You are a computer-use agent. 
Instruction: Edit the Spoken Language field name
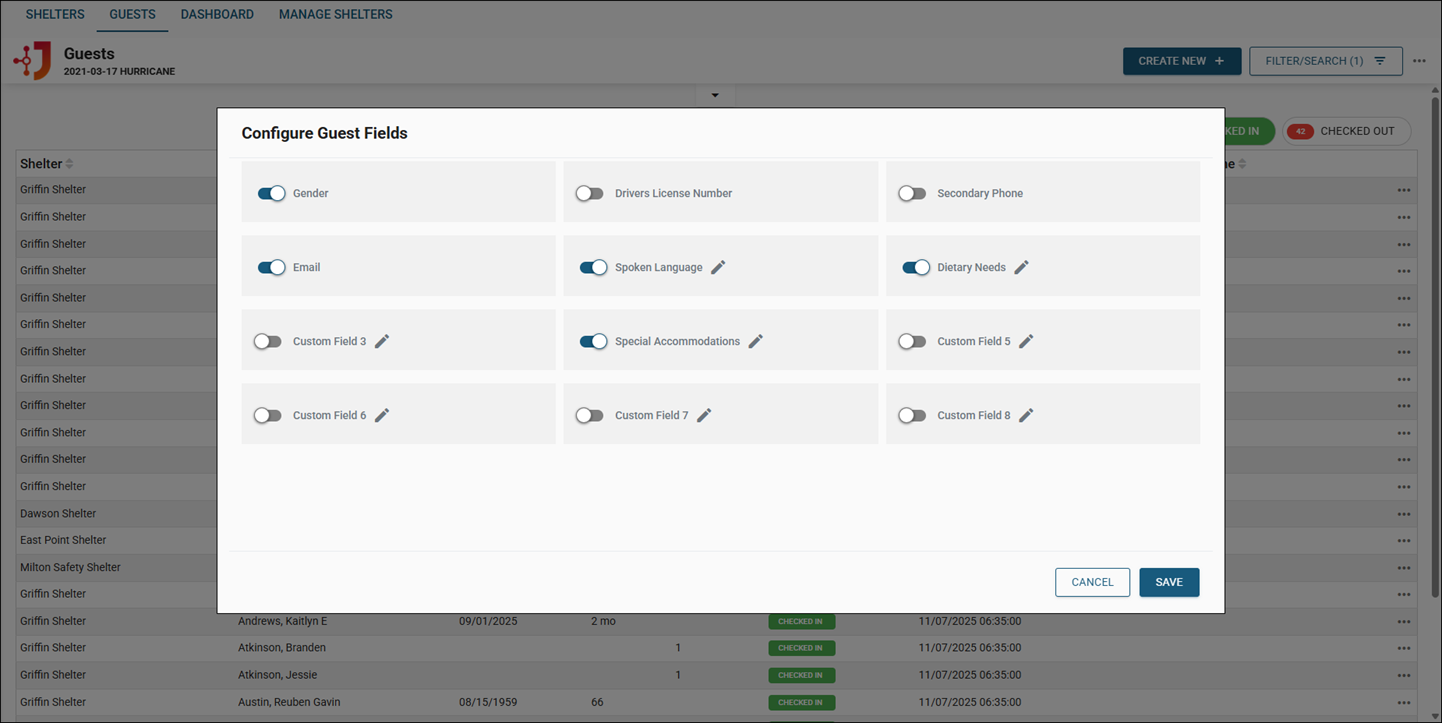(717, 267)
